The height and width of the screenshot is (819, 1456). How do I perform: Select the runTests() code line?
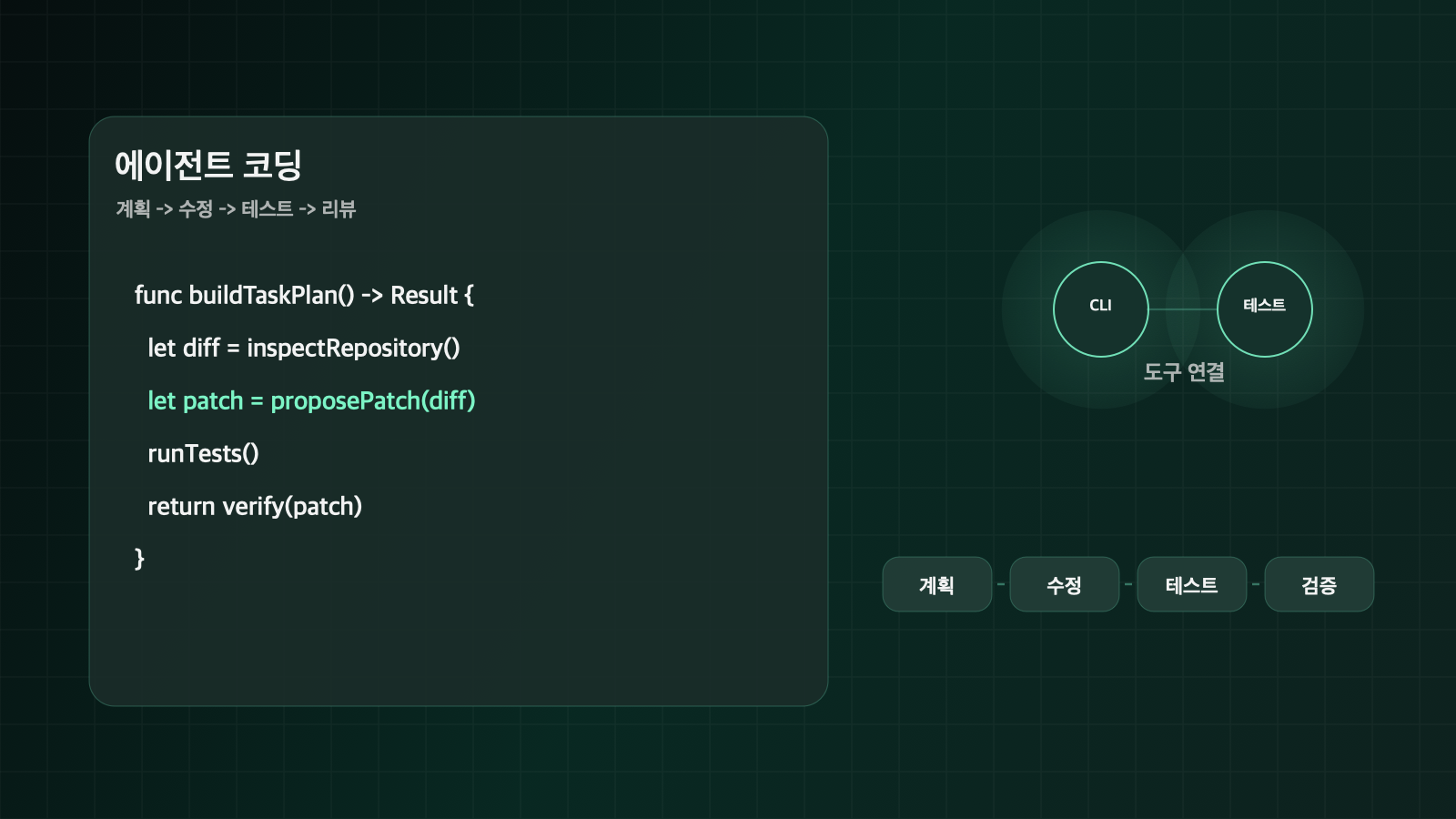click(x=203, y=454)
